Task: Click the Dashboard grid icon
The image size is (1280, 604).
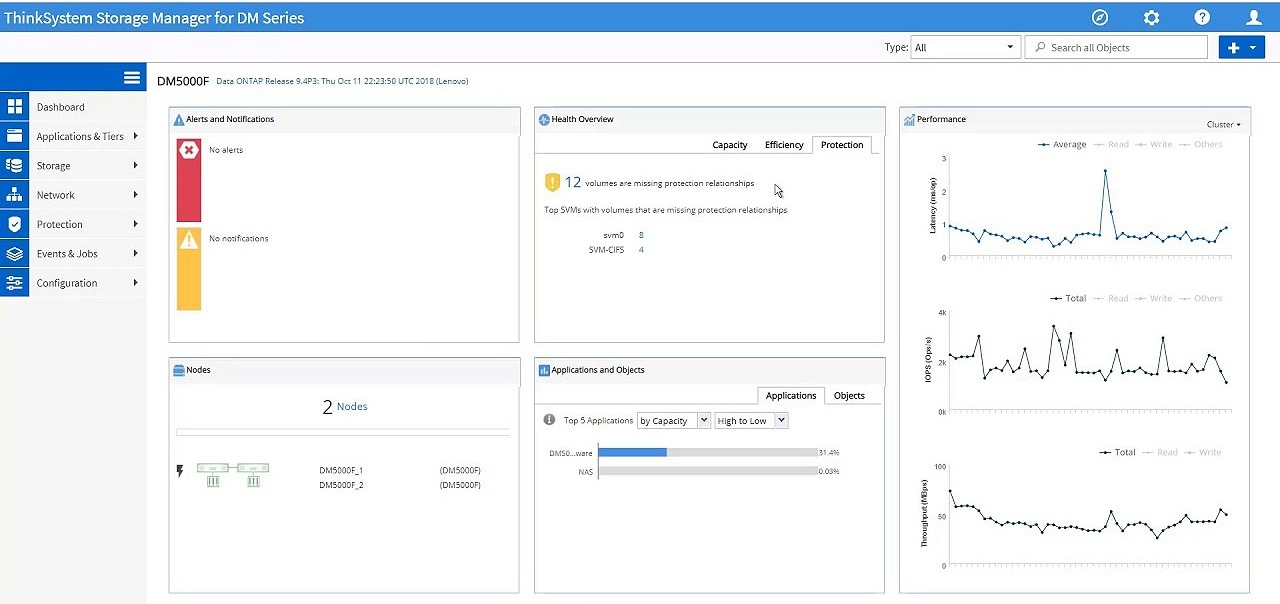Action: [x=14, y=107]
